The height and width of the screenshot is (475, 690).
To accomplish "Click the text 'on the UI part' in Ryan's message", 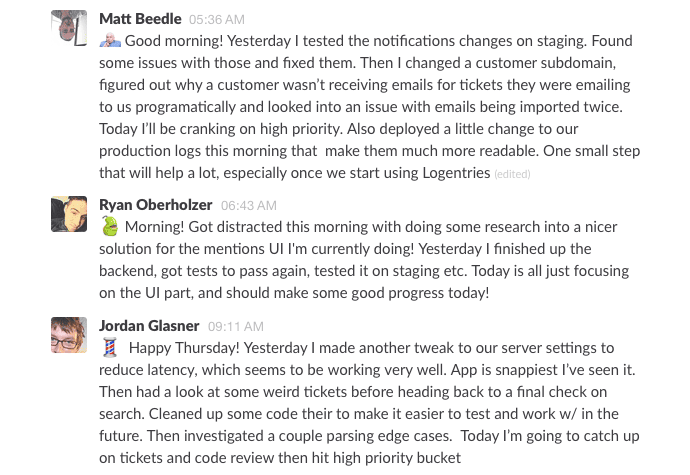I will click(146, 293).
